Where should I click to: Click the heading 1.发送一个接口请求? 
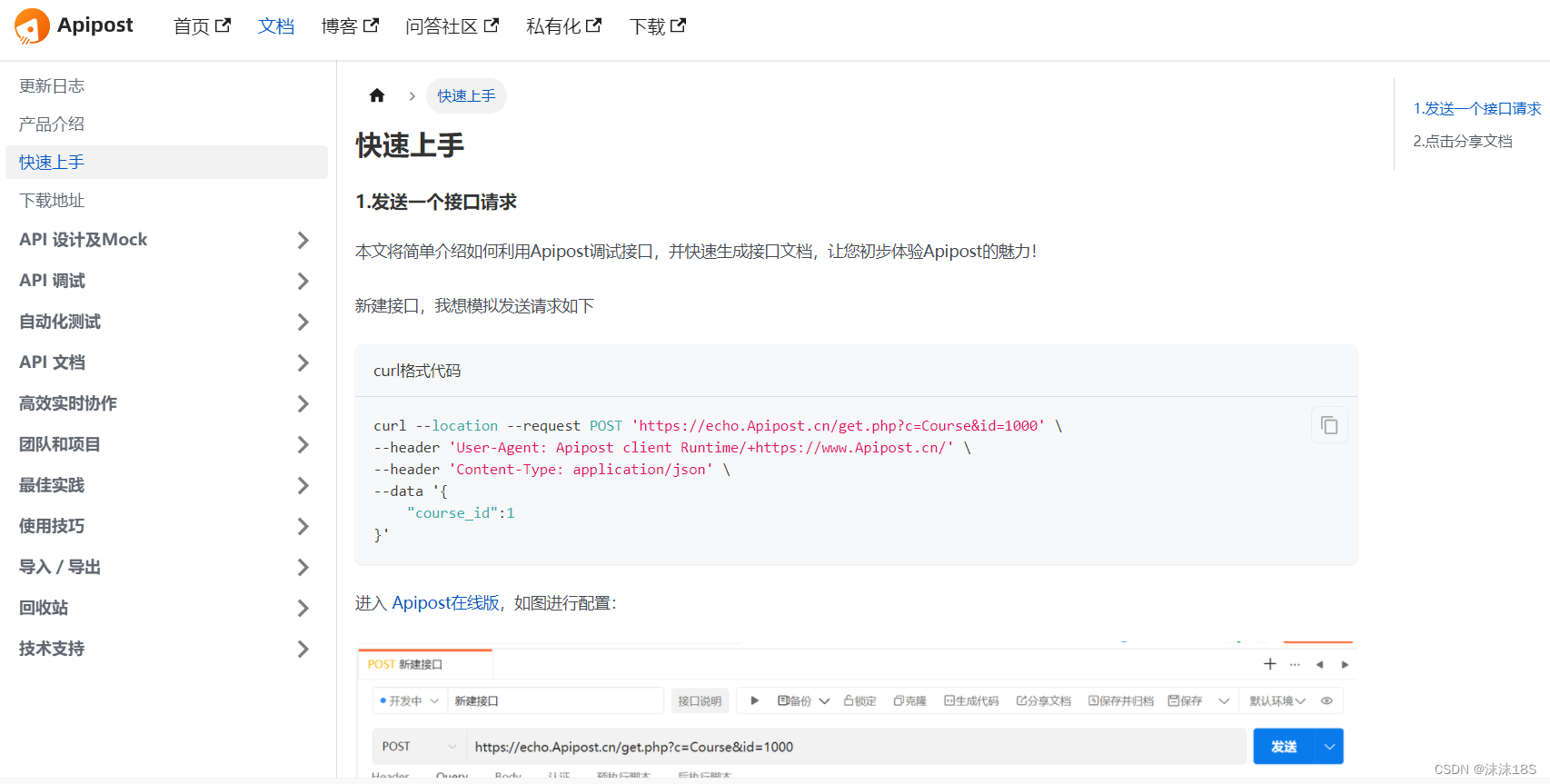436,202
